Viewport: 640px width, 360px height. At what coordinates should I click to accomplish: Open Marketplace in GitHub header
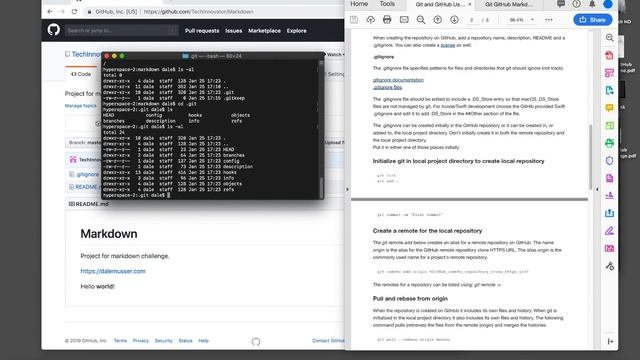click(264, 31)
